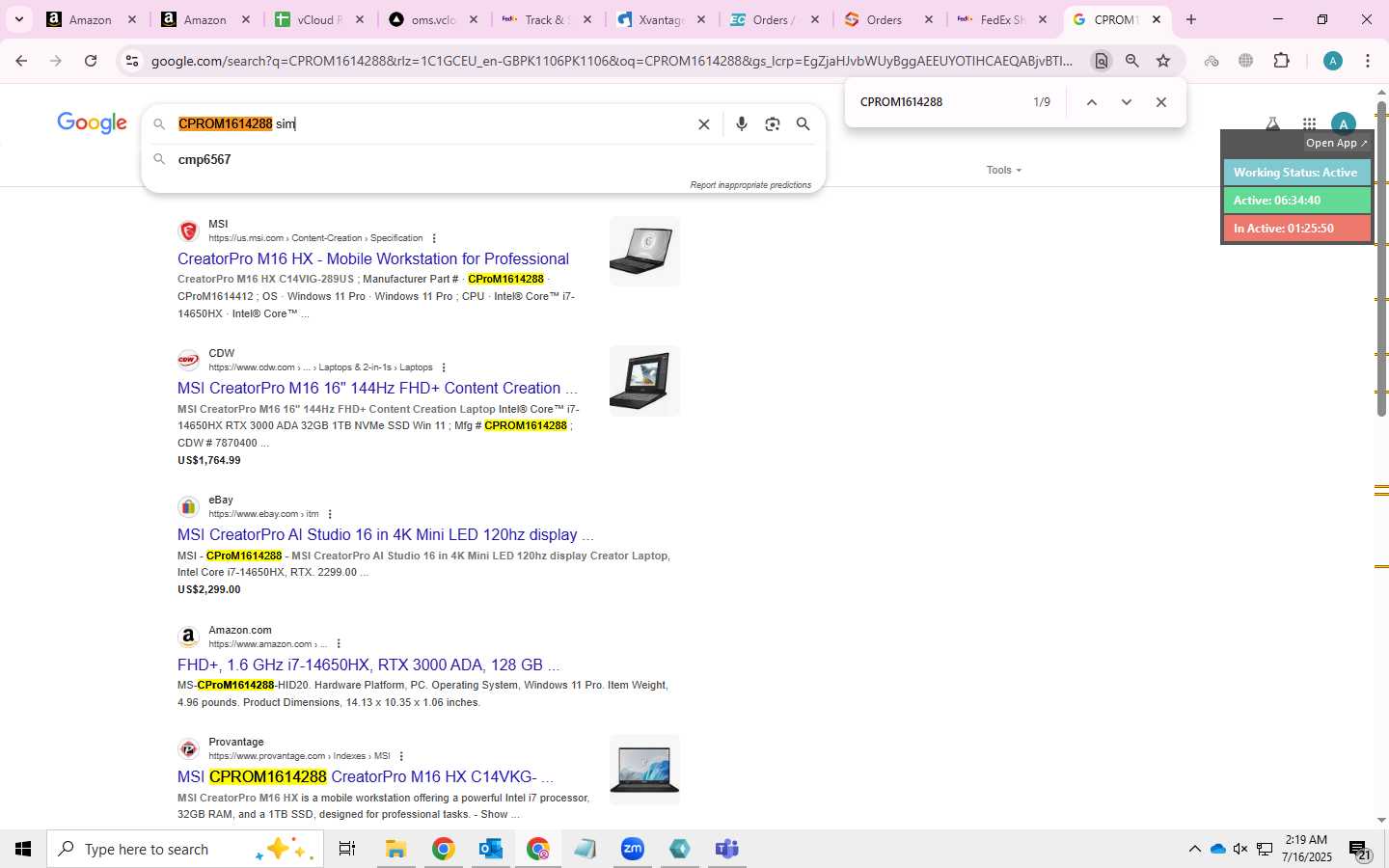
Task: Jump to previous find-in-page match
Action: coord(1091,102)
